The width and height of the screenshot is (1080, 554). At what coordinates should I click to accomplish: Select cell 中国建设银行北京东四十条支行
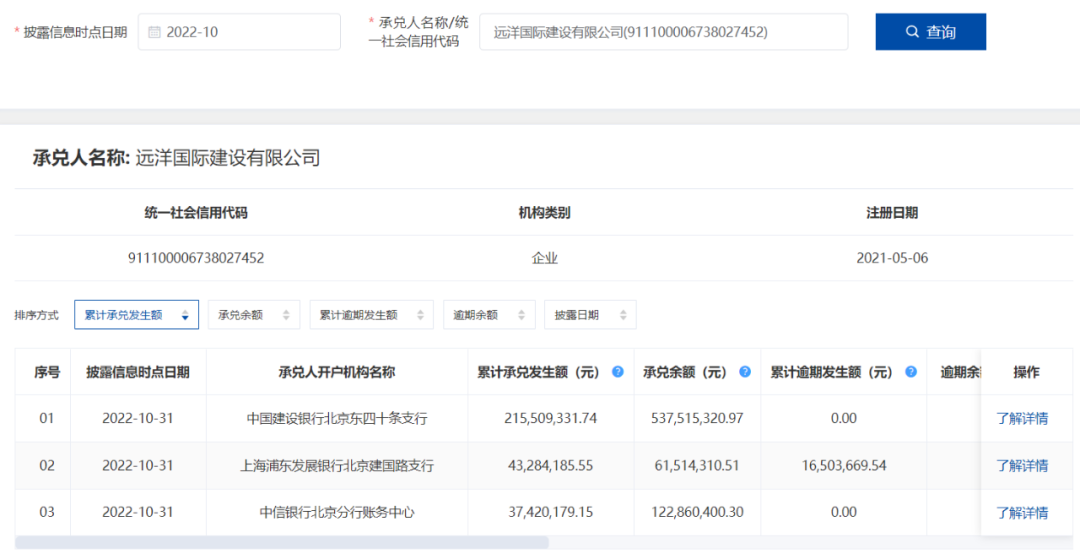(x=337, y=418)
